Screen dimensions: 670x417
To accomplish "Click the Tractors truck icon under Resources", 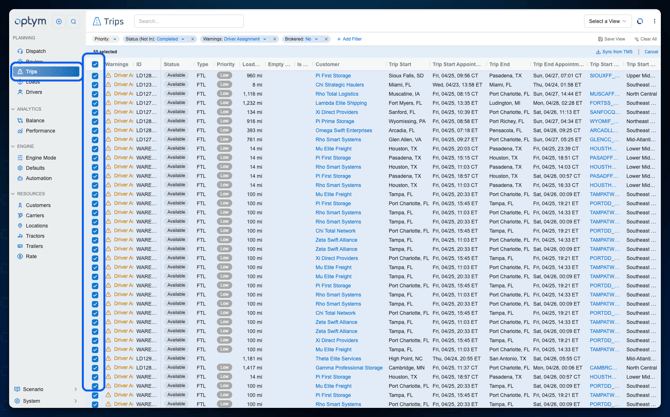I will click(x=20, y=236).
